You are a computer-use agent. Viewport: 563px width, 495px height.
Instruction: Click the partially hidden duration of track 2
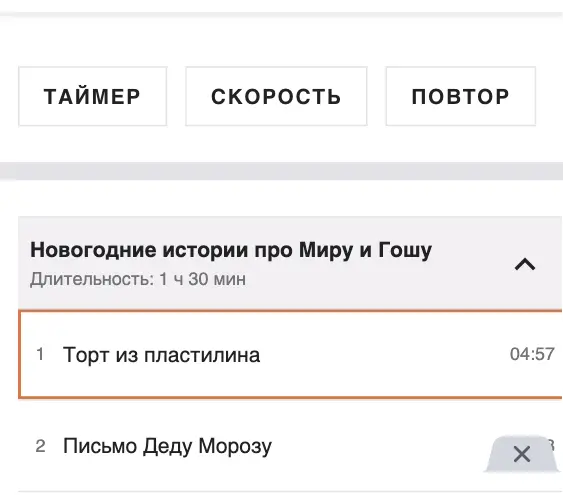pyautogui.click(x=550, y=445)
